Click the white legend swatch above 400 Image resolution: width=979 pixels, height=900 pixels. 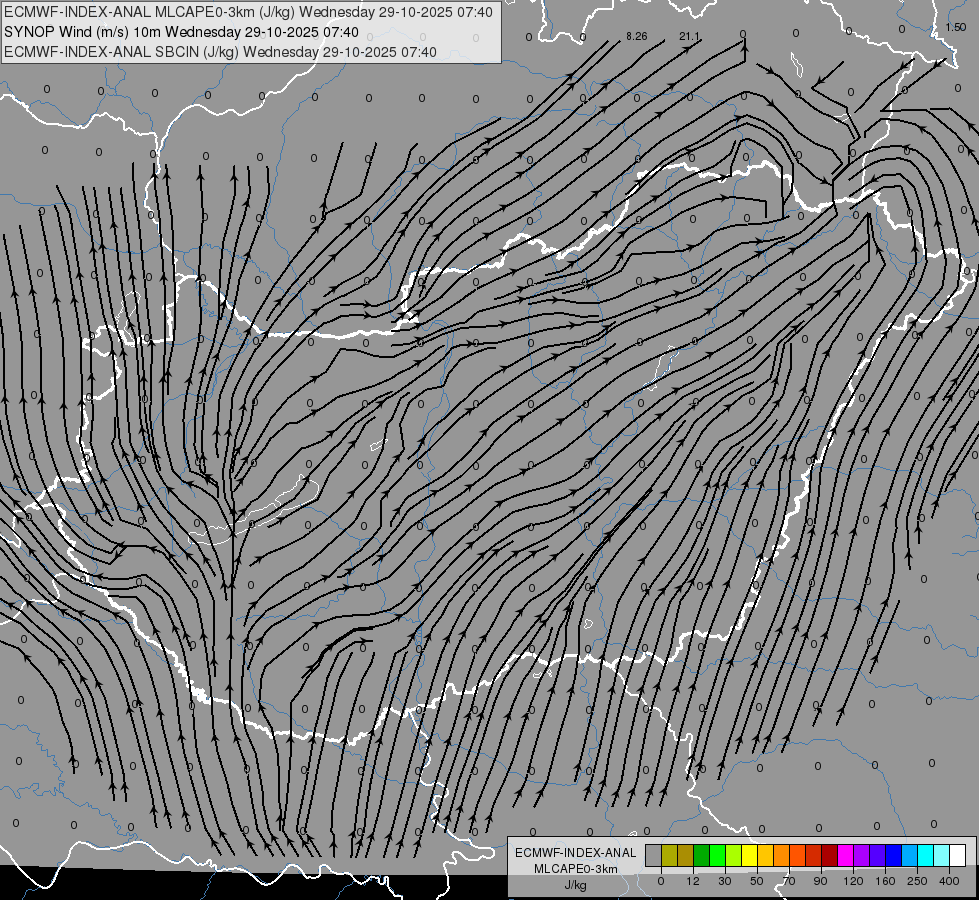coord(958,855)
